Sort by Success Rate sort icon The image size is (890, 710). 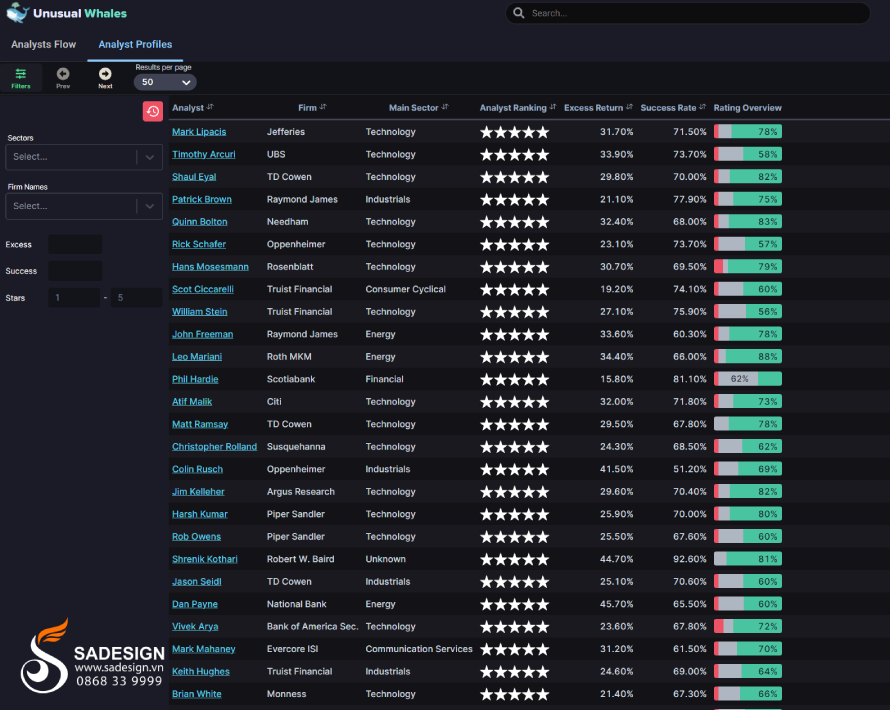702,107
